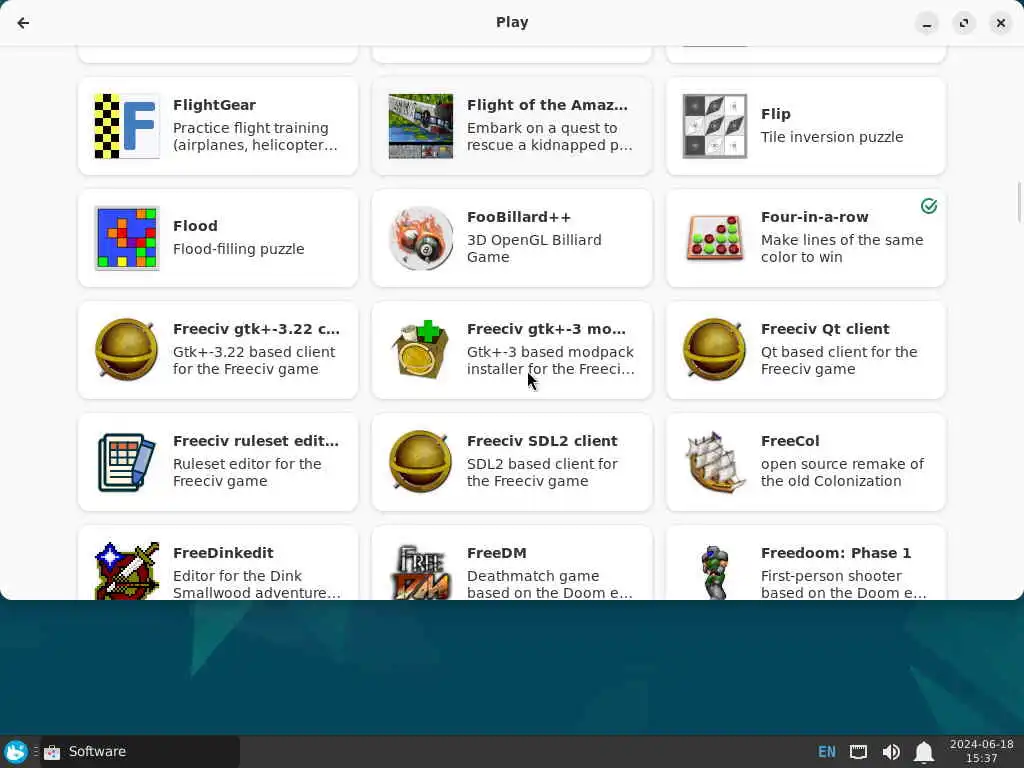Open the taskbar start menu bird icon

[x=16, y=752]
